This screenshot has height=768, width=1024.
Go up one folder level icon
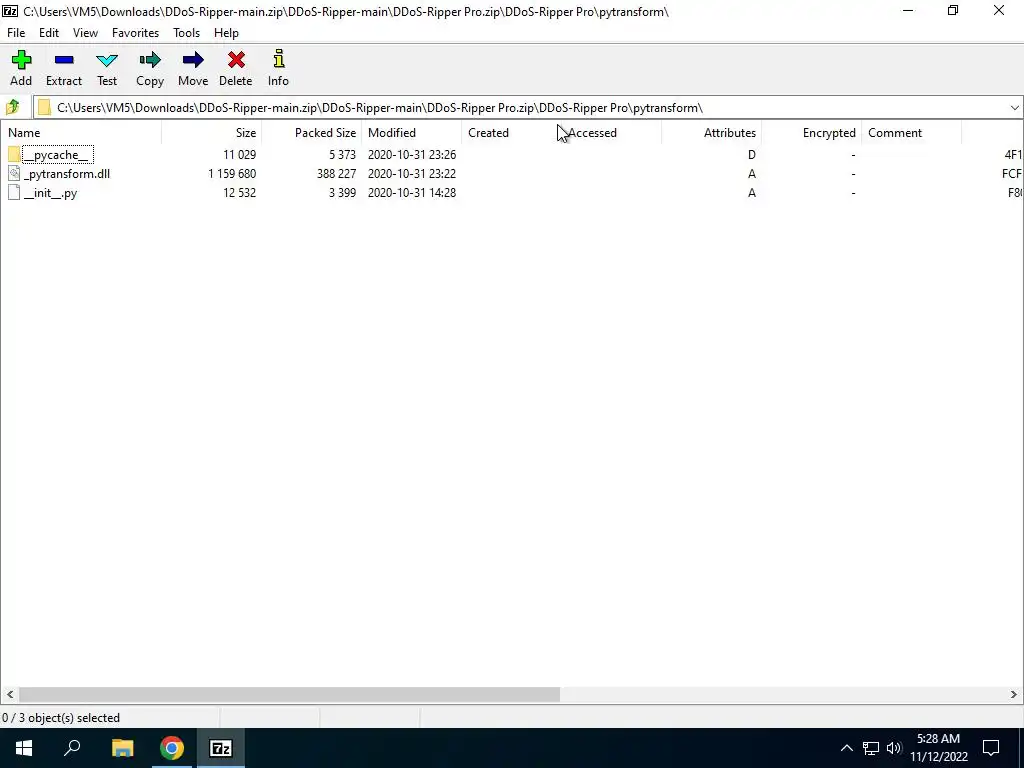[12, 107]
